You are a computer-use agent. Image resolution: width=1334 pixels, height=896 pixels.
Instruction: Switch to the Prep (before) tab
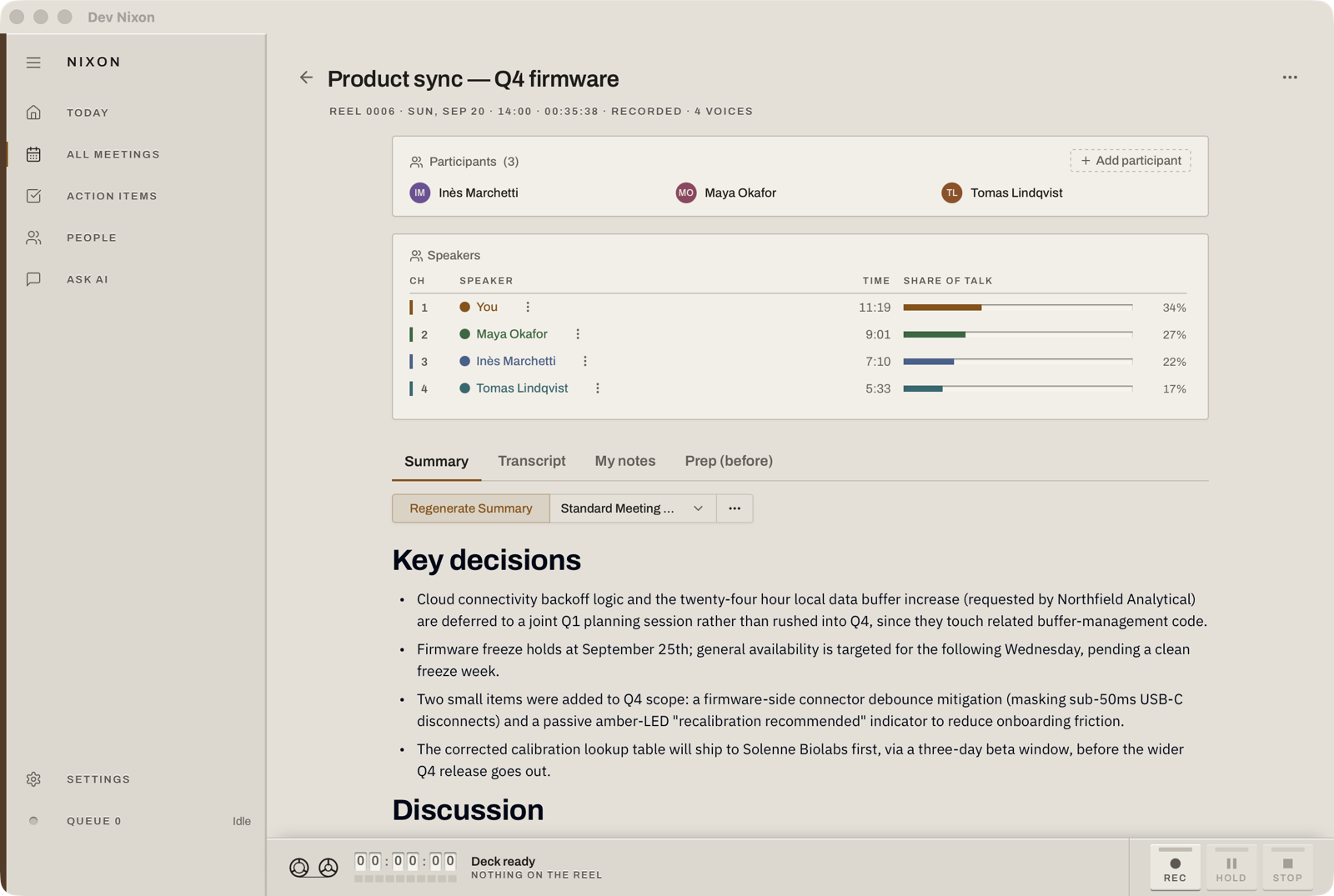pyautogui.click(x=729, y=461)
